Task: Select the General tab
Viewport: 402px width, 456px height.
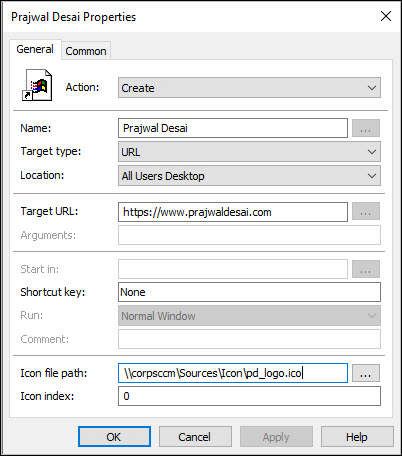Action: (35, 49)
